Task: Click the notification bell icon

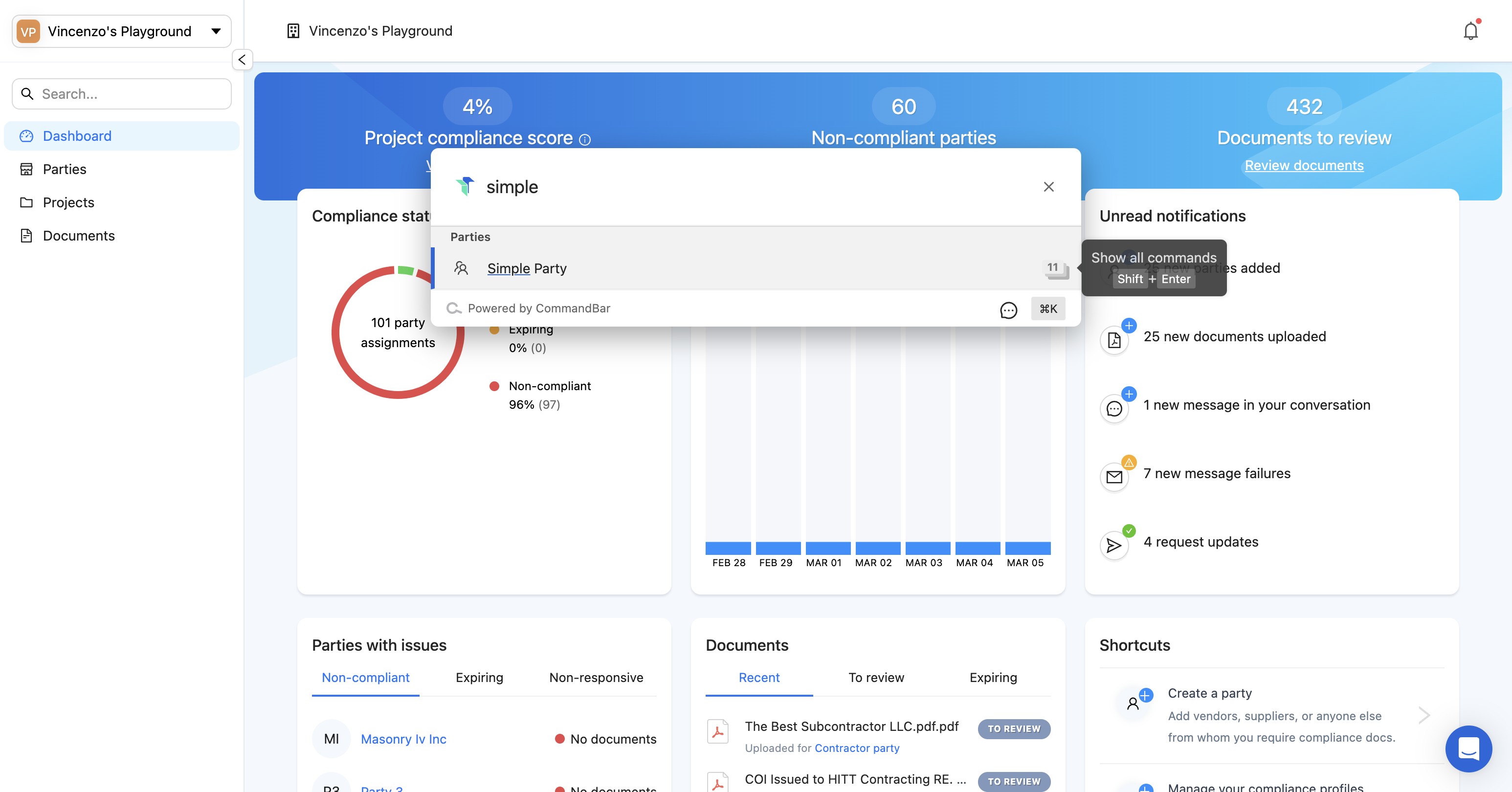Action: pos(1470,30)
